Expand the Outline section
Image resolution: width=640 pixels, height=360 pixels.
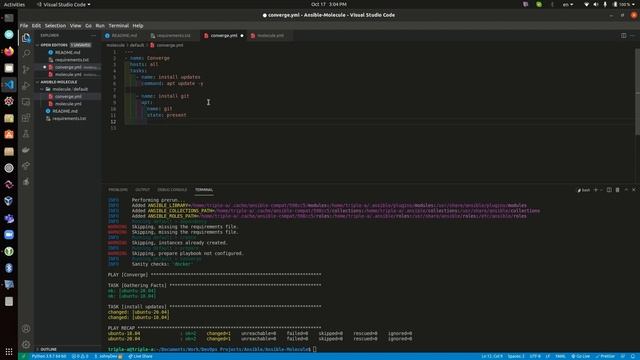point(38,349)
